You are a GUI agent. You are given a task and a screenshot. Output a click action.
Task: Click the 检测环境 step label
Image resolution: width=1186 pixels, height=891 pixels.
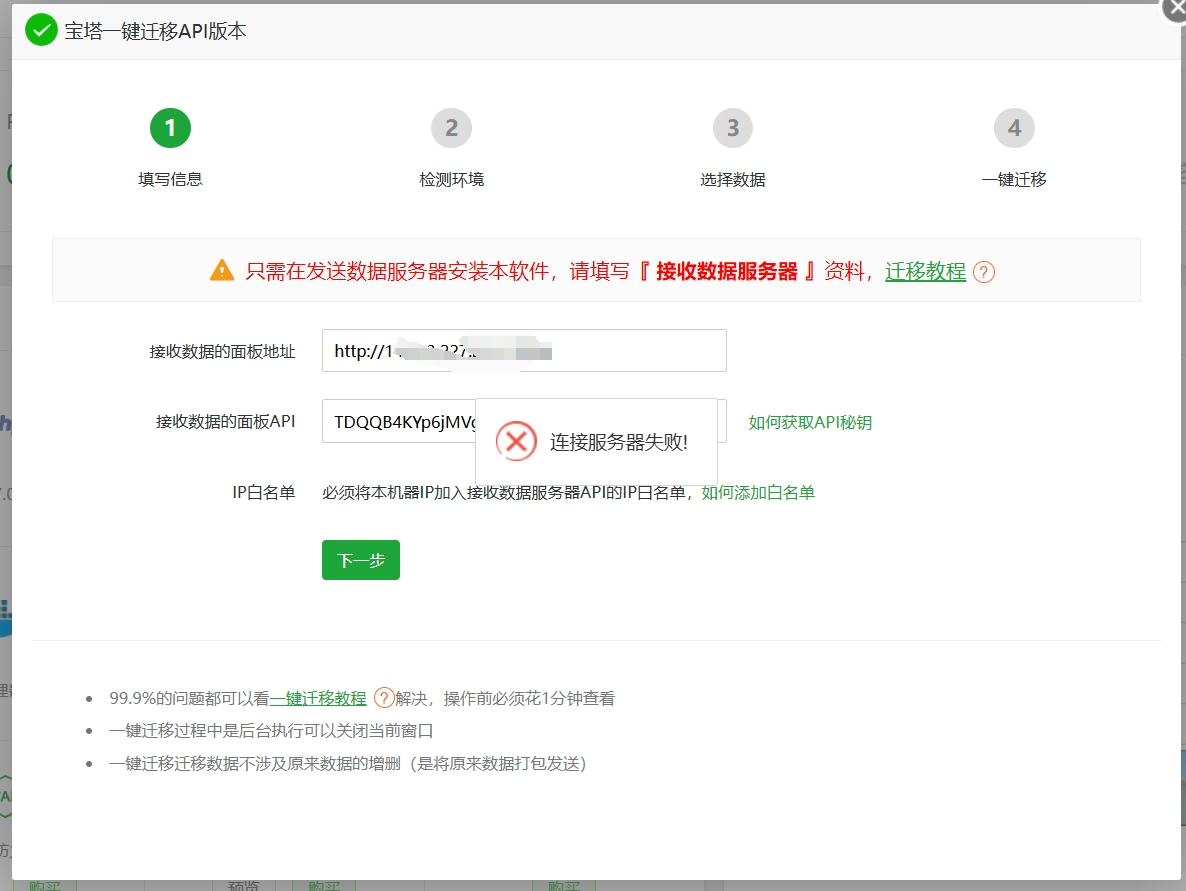click(452, 179)
